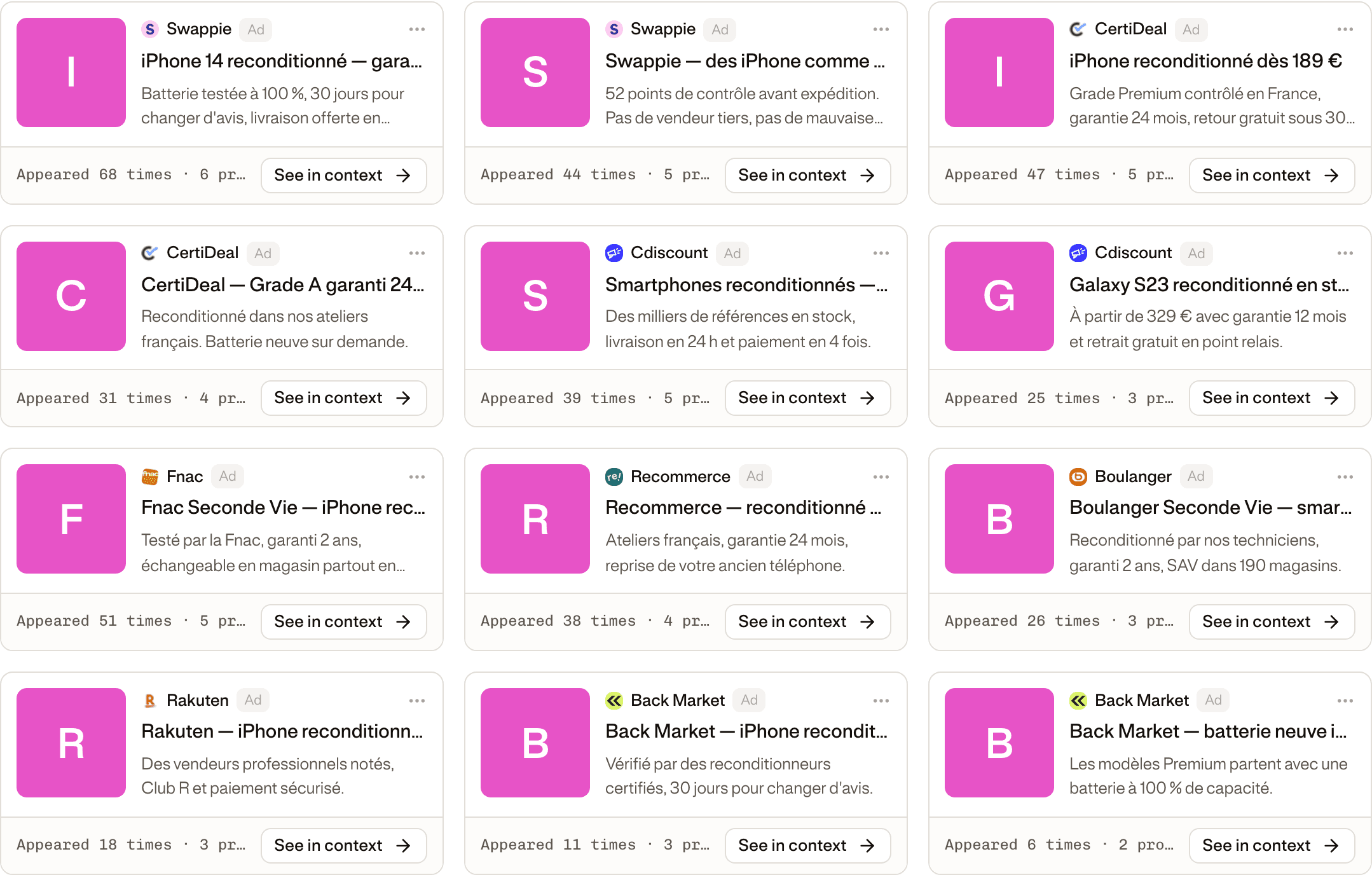Click 'Appeared 11 times' text
Viewport: 1372px width, 875px height.
[x=558, y=845]
